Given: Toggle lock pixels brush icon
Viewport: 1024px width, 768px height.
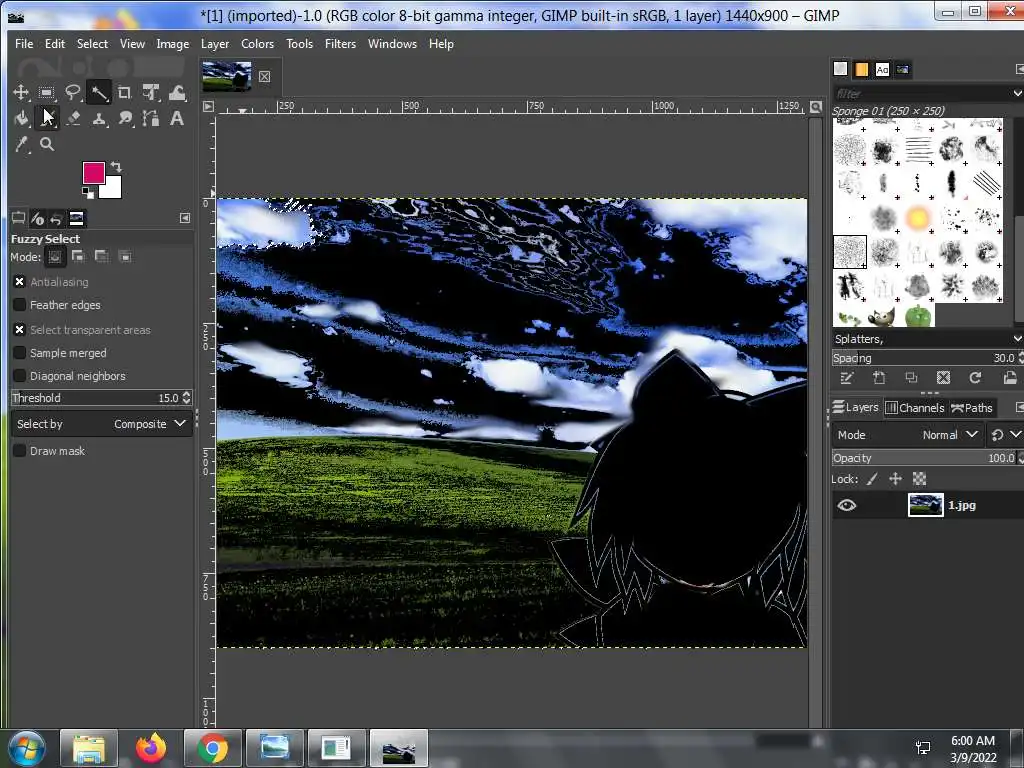Looking at the screenshot, I should point(872,479).
